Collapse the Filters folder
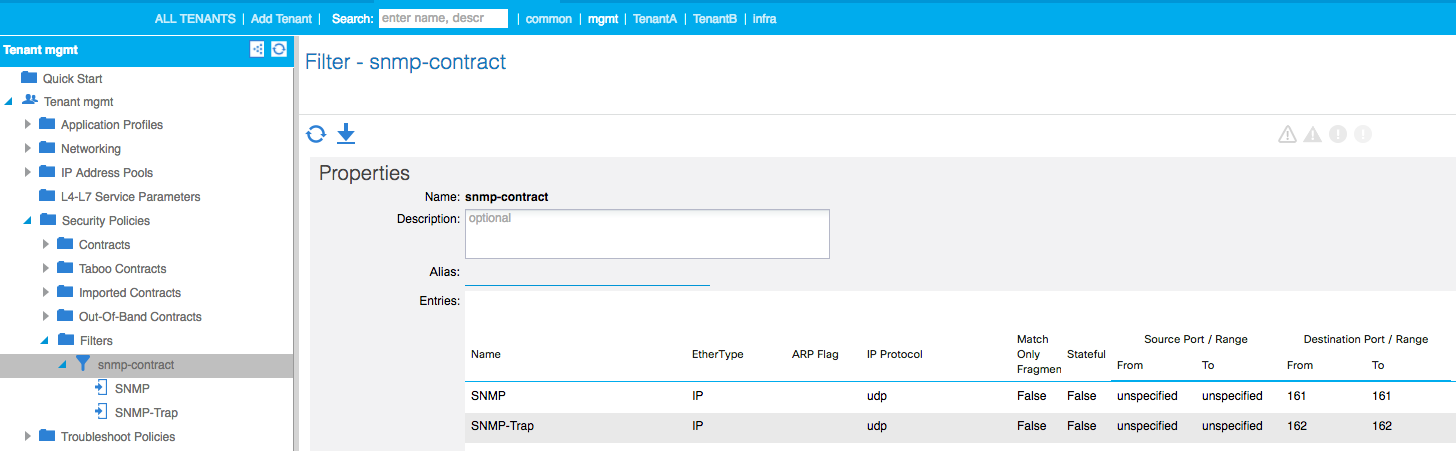Viewport: 1456px width, 451px height. coord(45,341)
